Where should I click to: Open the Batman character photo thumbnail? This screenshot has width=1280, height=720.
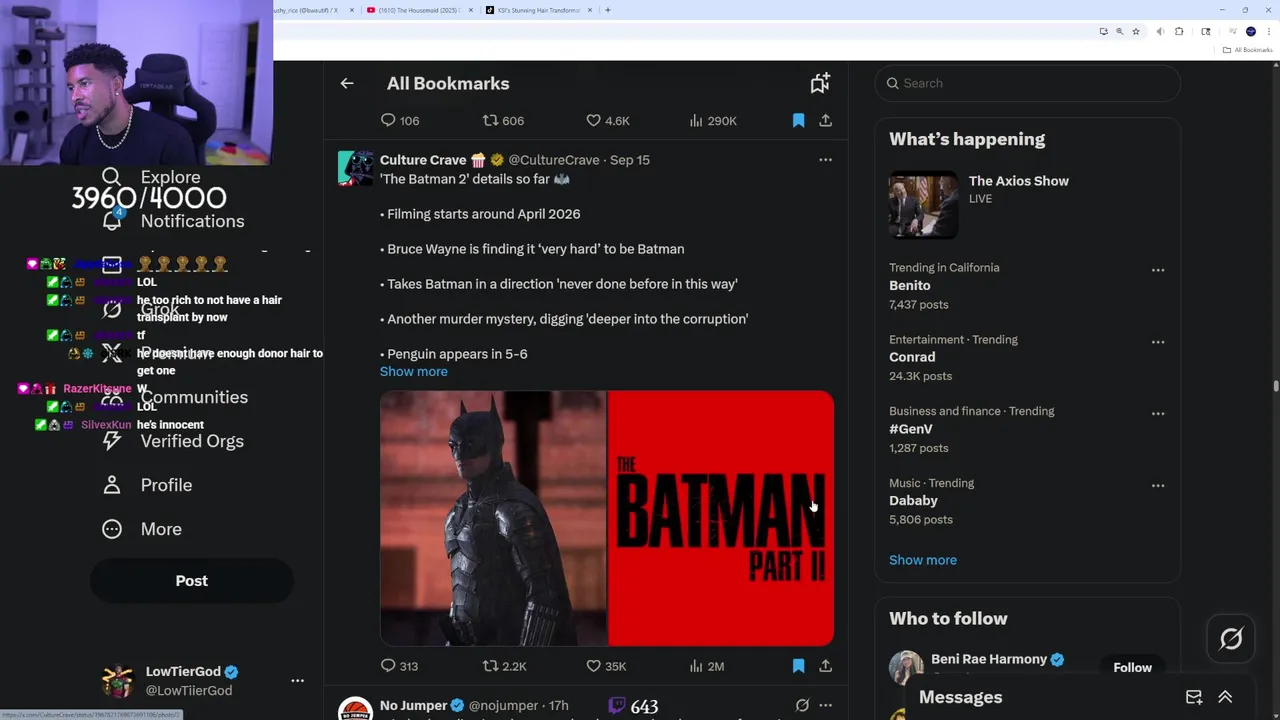tap(492, 518)
